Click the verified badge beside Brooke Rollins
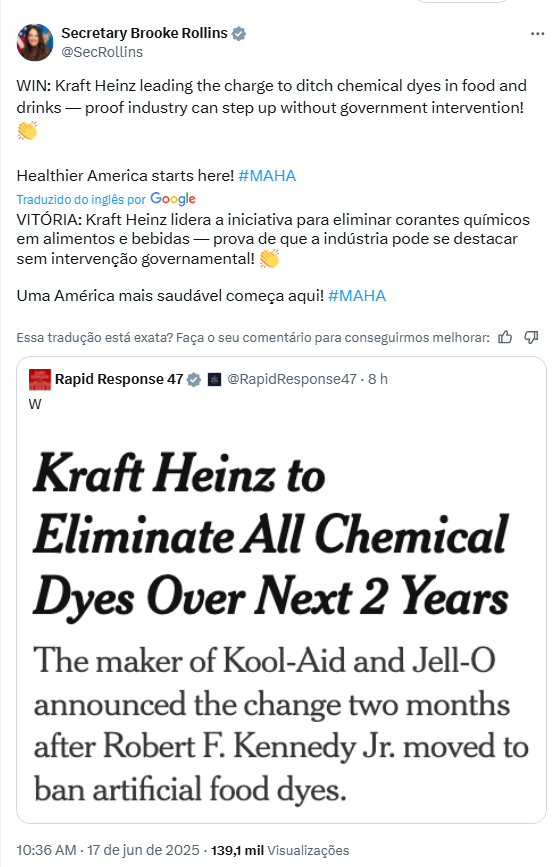Viewport: 557px width, 867px height. coord(239,34)
